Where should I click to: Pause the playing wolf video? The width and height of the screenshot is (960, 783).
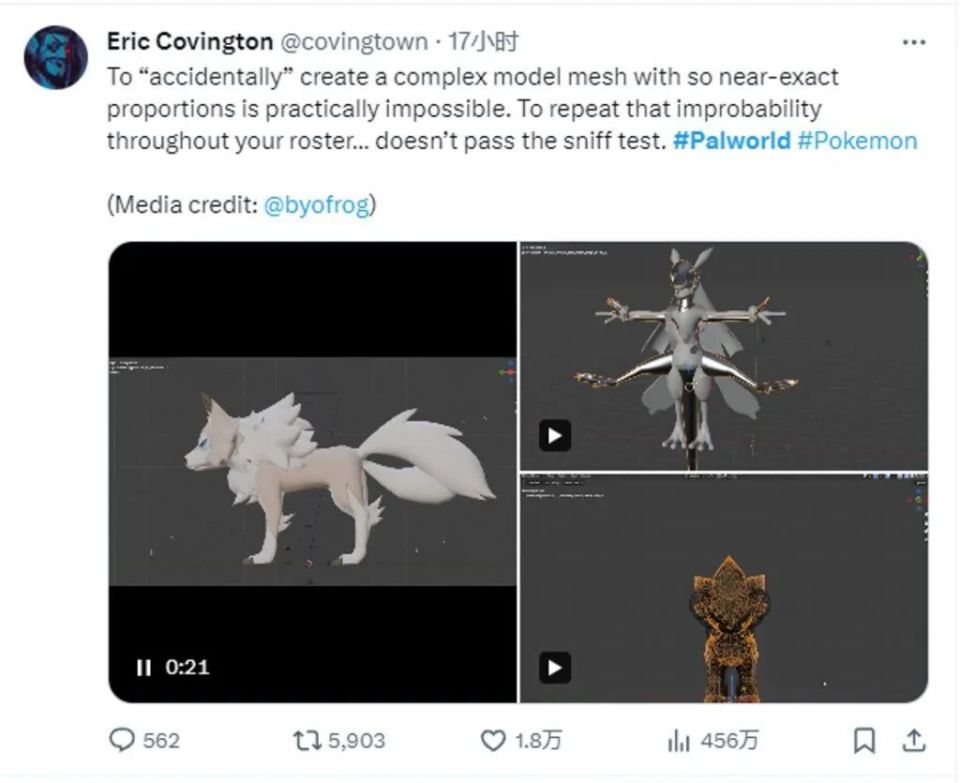(143, 667)
